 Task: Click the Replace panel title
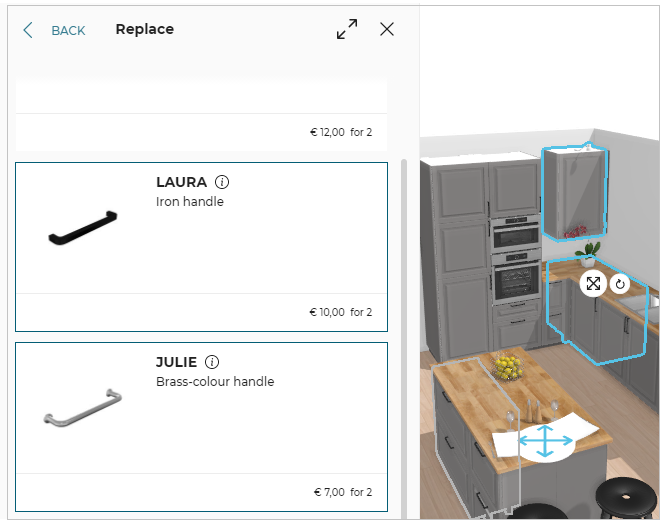point(145,29)
